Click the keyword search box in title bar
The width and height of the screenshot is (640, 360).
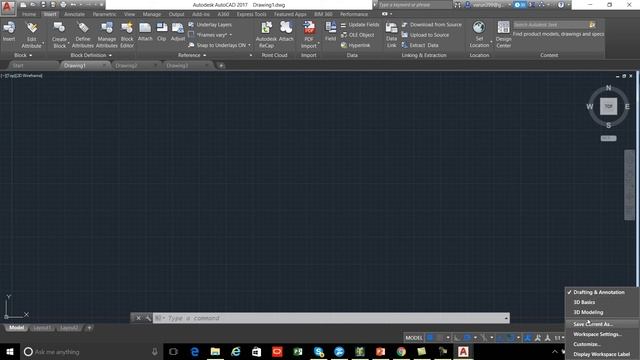pos(414,5)
